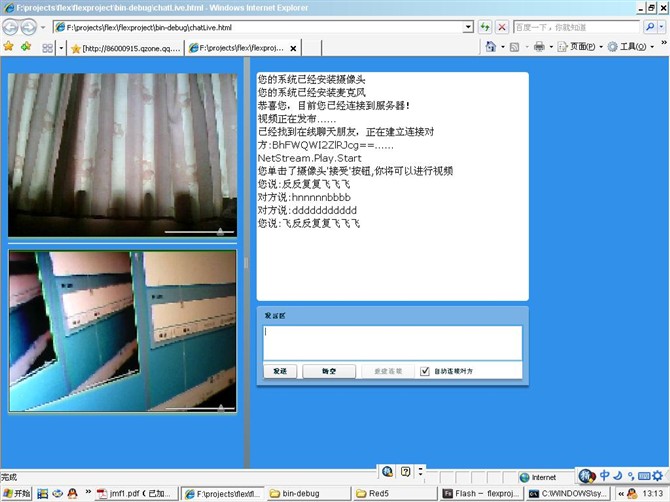
Task: Open search provider options dropdown arrow
Action: tap(661, 27)
